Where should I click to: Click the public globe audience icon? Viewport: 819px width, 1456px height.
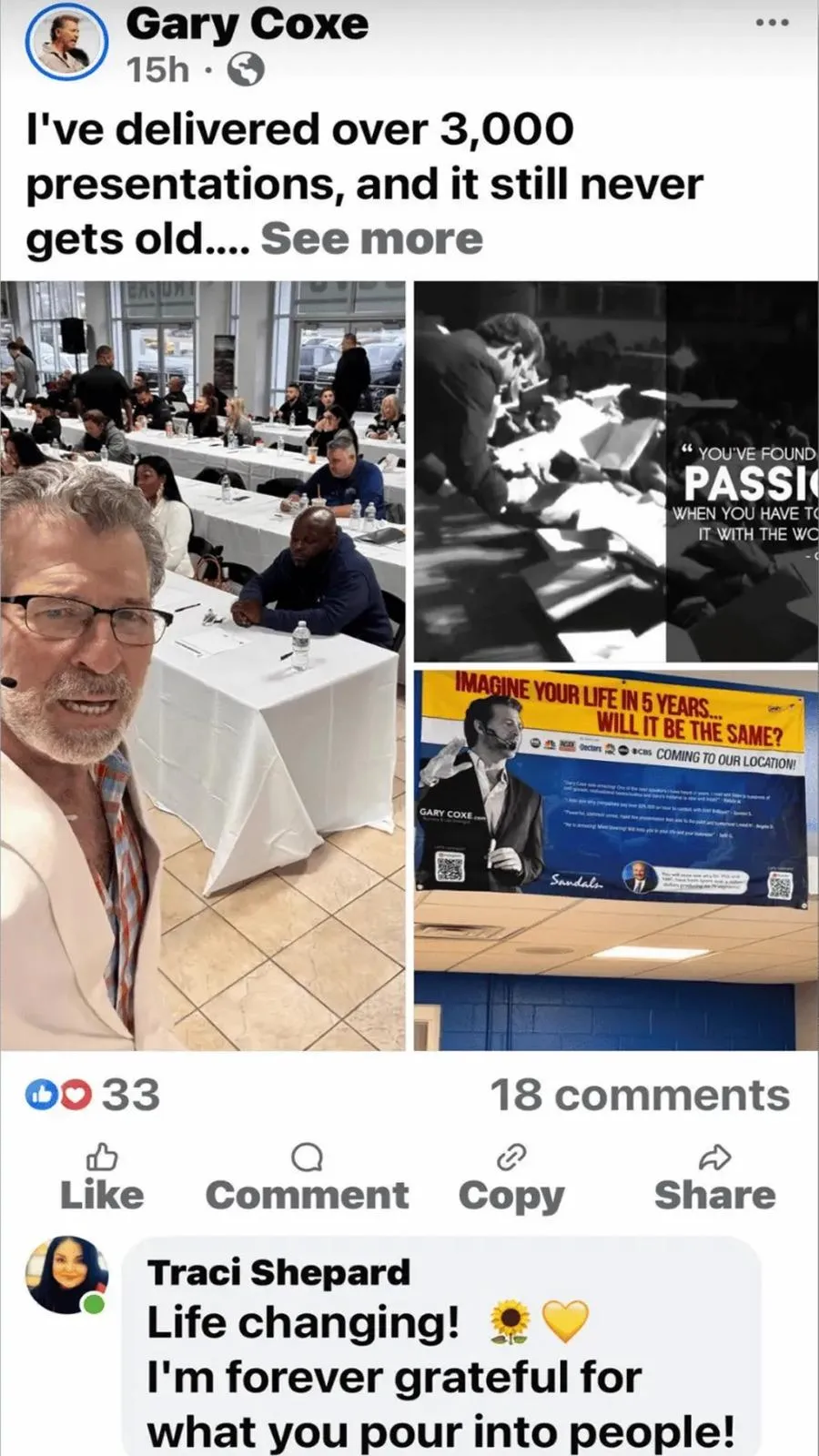pos(245,70)
